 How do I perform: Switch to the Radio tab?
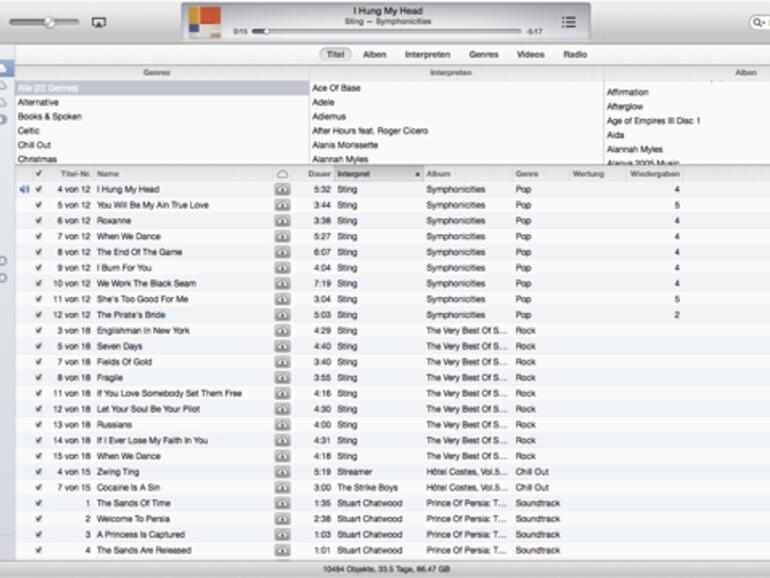point(575,55)
